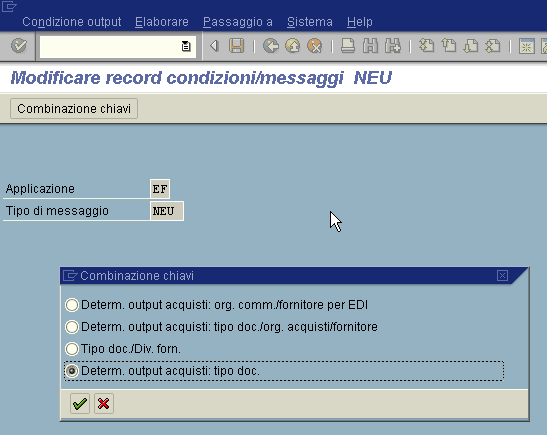Click the red Cancel X toolbar icon

(314, 46)
